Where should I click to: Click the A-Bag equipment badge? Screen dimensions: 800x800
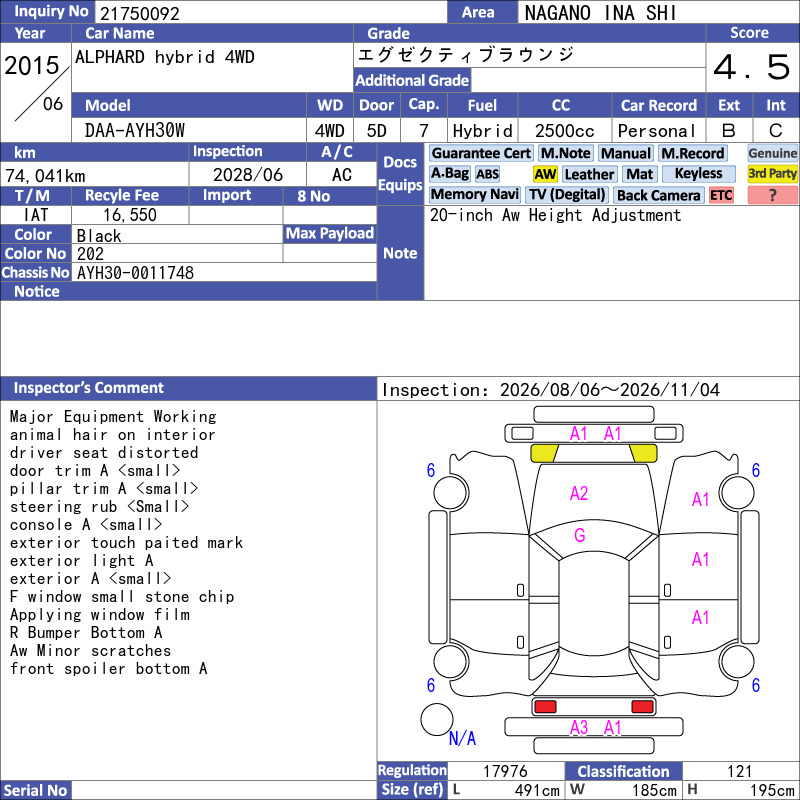coord(449,174)
